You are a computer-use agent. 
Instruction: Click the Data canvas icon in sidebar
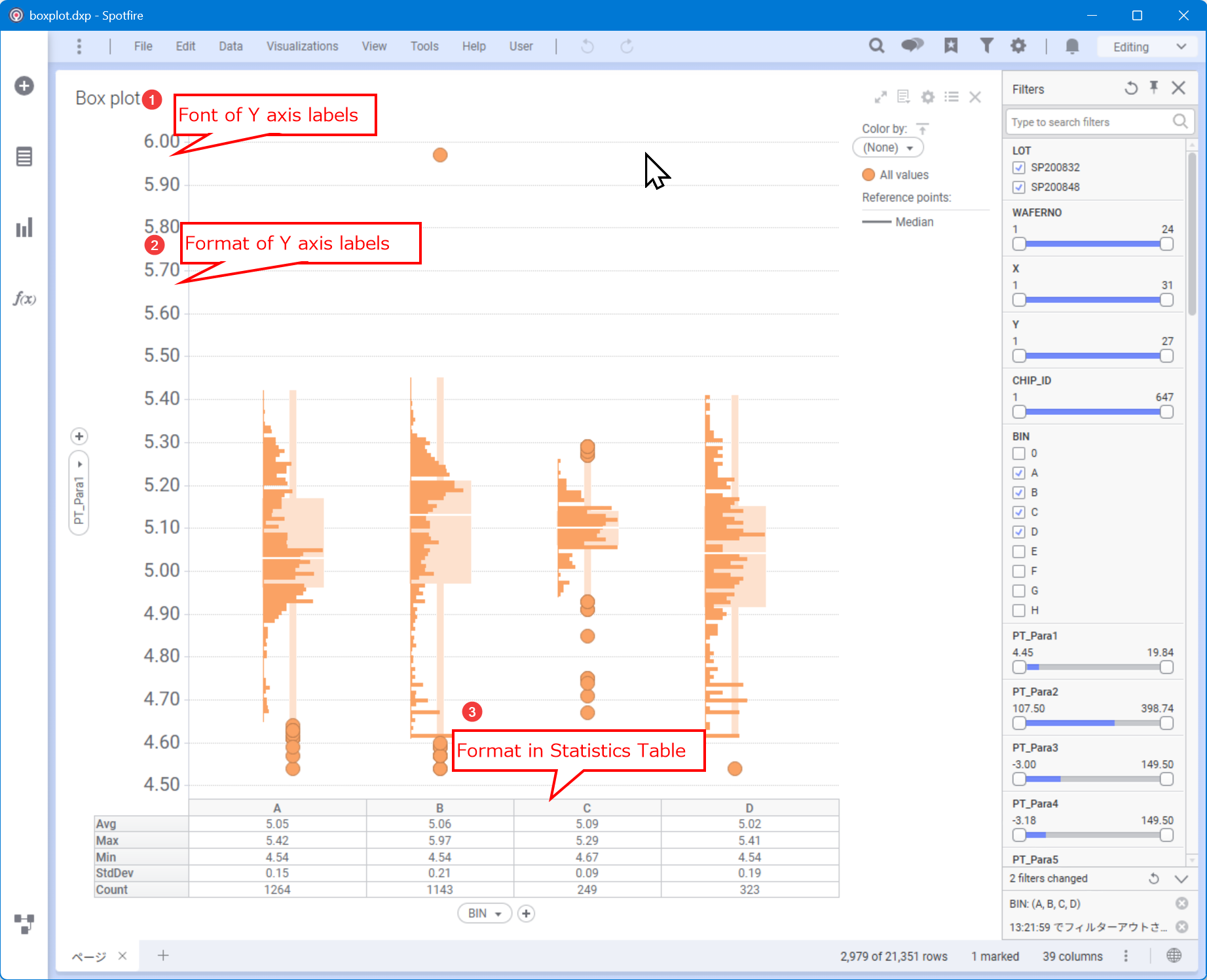coord(24,924)
